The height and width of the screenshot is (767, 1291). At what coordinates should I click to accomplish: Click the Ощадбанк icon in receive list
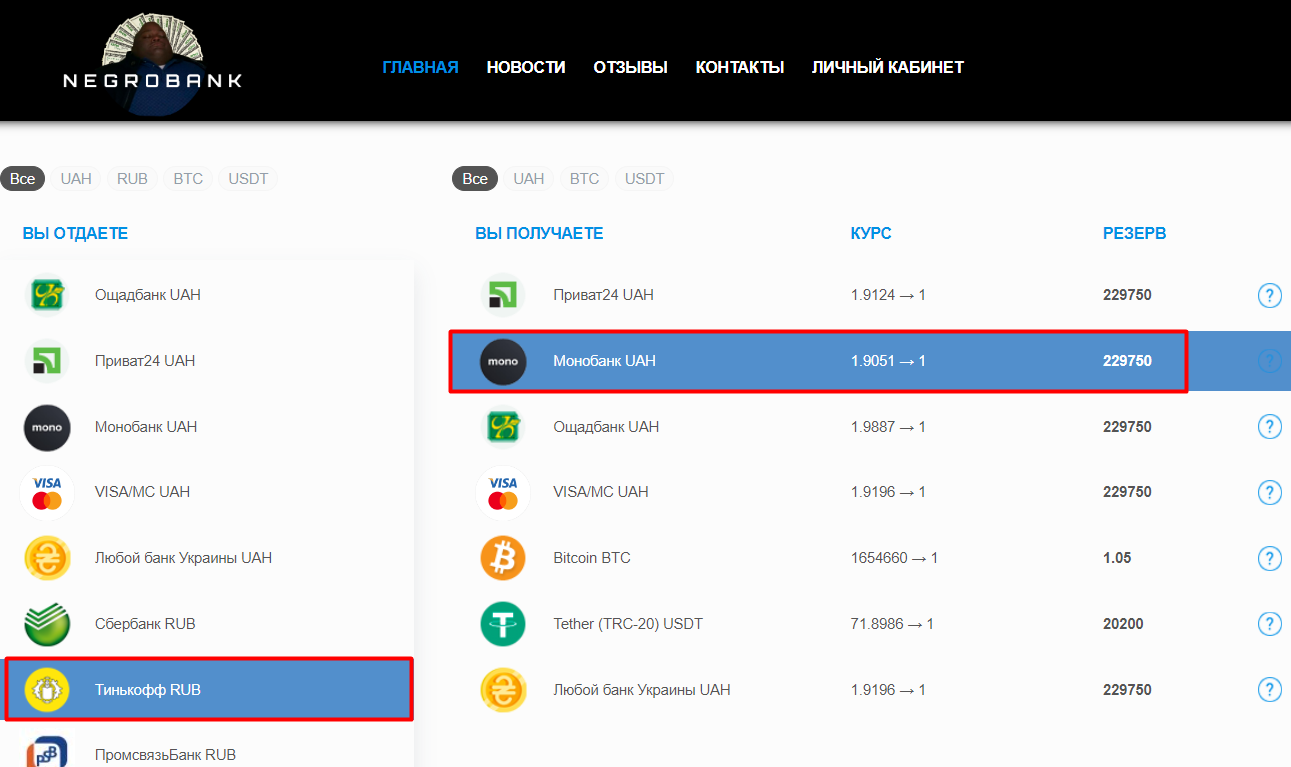point(503,427)
